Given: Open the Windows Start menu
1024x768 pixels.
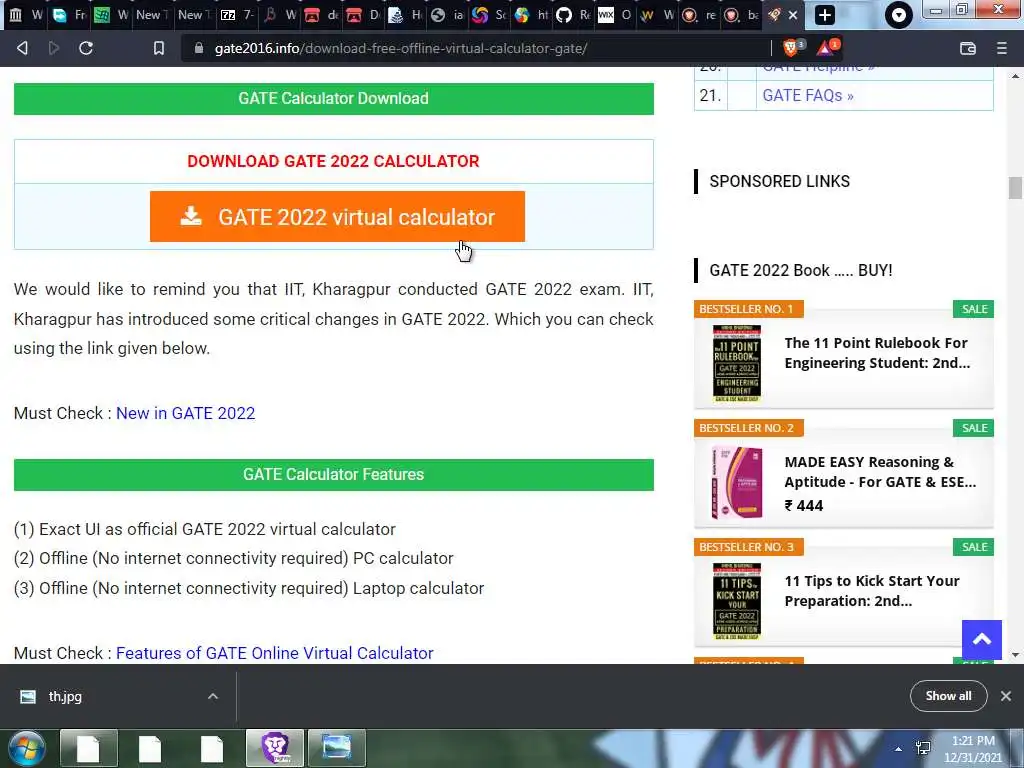Looking at the screenshot, I should pyautogui.click(x=26, y=748).
